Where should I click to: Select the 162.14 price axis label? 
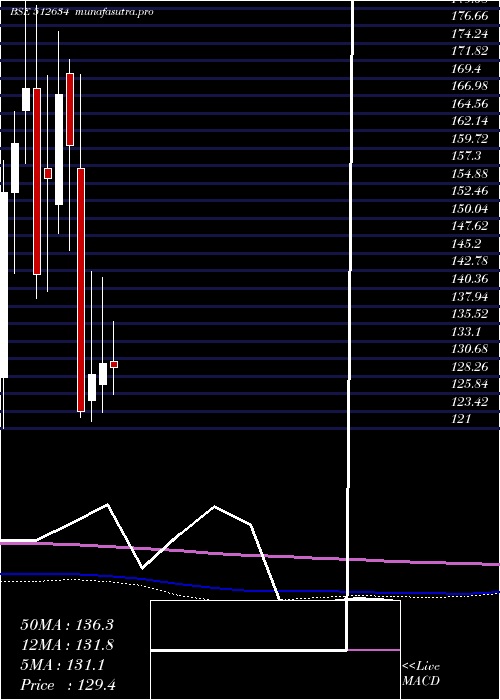(470, 121)
